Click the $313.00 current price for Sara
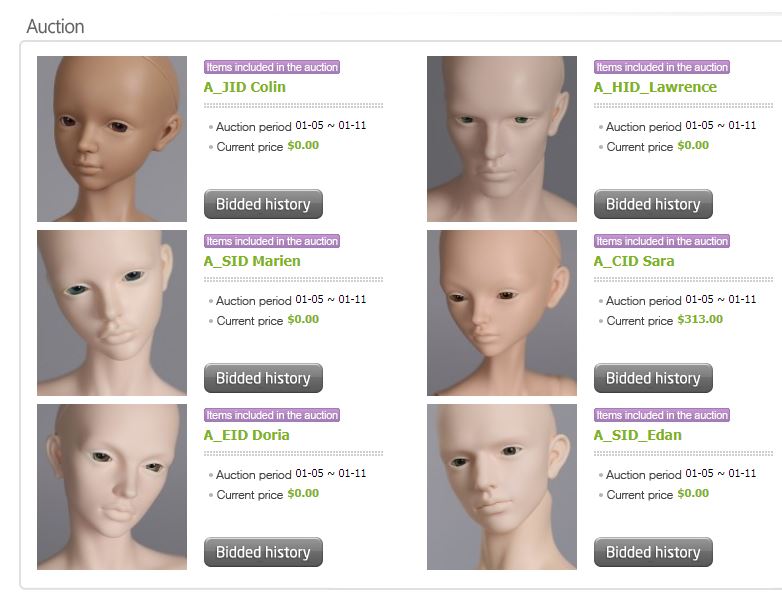The height and width of the screenshot is (594, 782). 700,320
